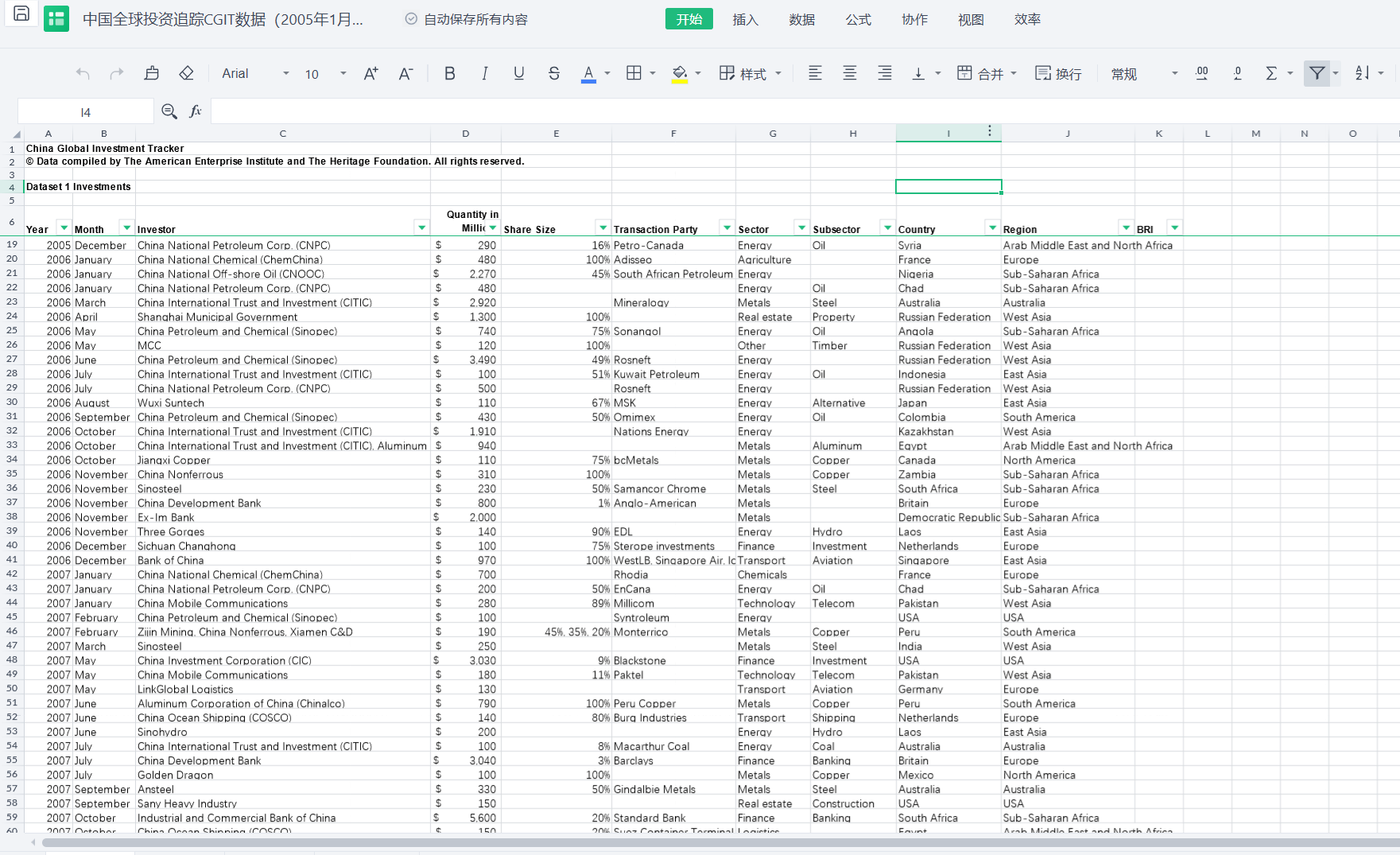
Task: Apply strikethrough formatting icon
Action: [x=553, y=74]
